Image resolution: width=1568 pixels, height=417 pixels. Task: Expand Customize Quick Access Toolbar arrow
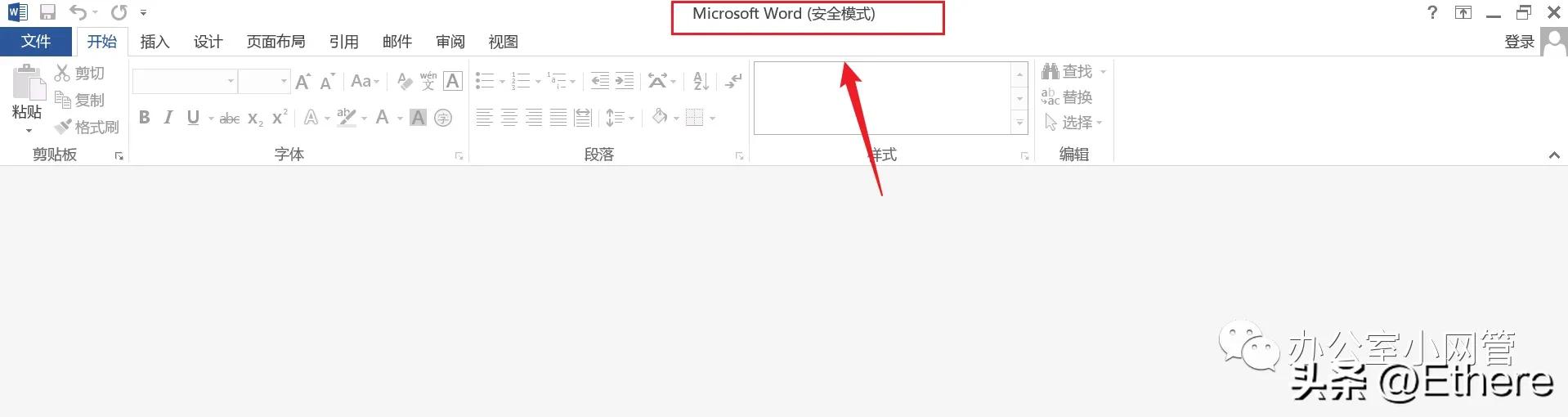pyautogui.click(x=143, y=13)
